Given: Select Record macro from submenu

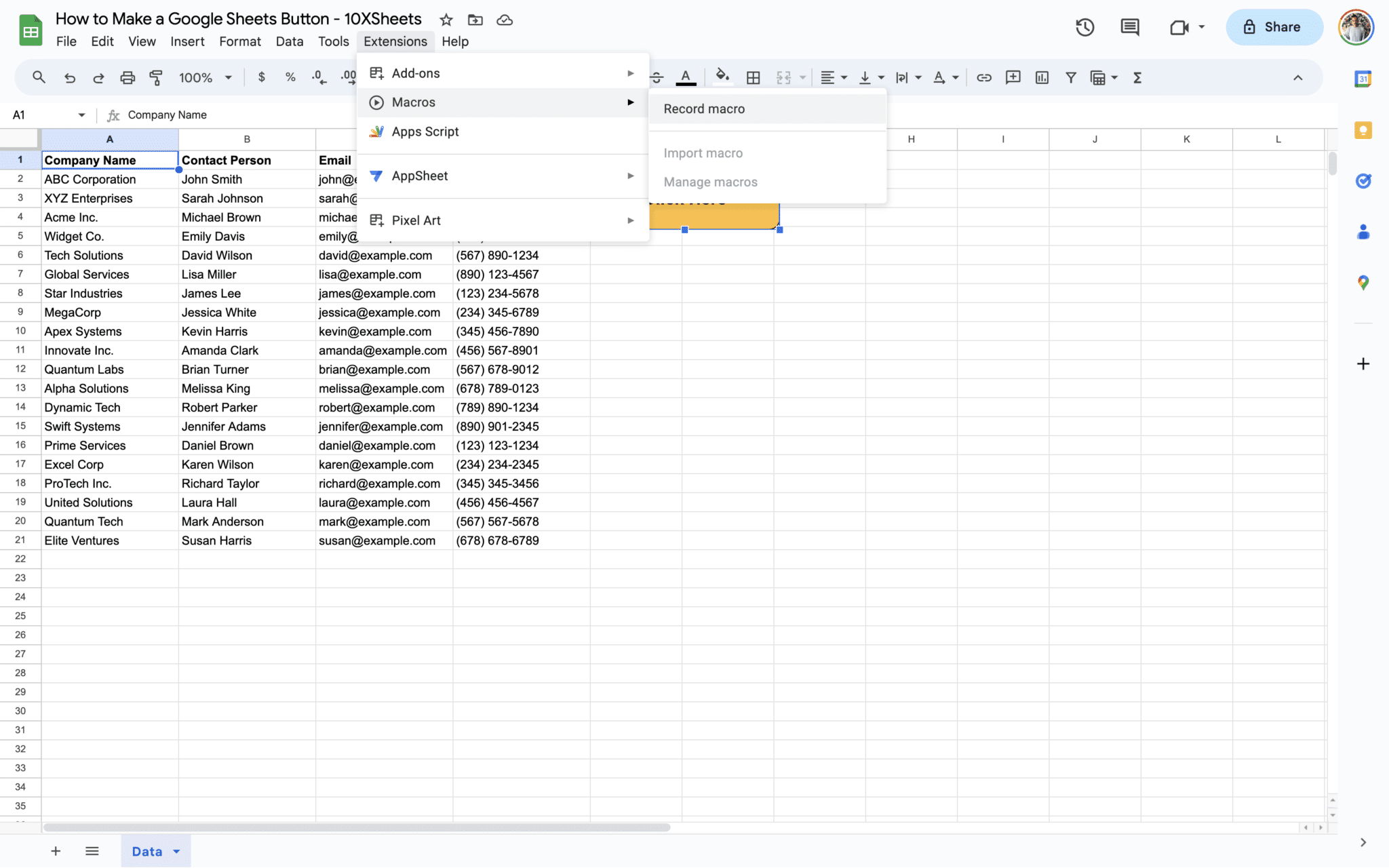Looking at the screenshot, I should (704, 108).
